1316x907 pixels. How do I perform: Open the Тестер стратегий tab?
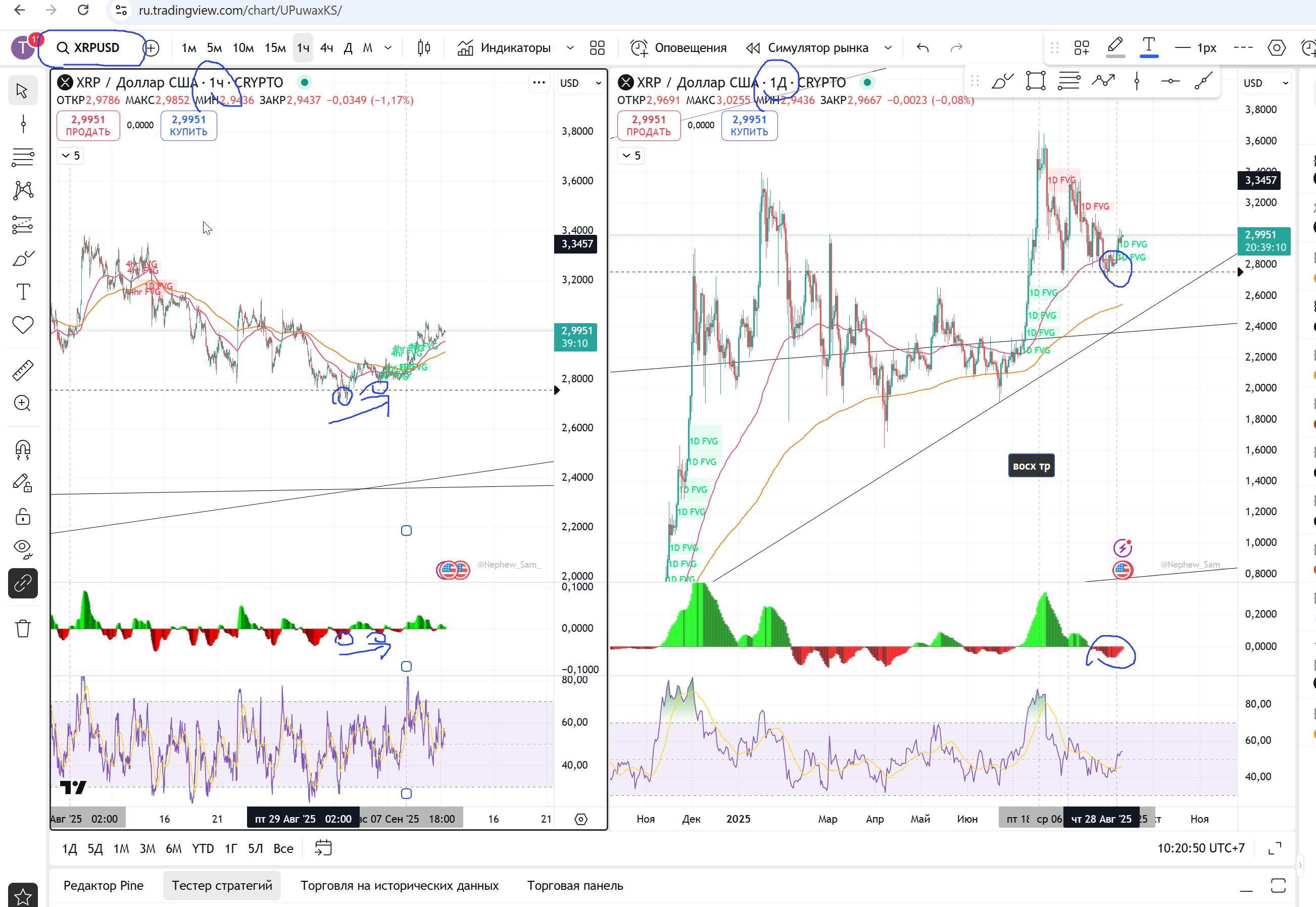point(222,885)
